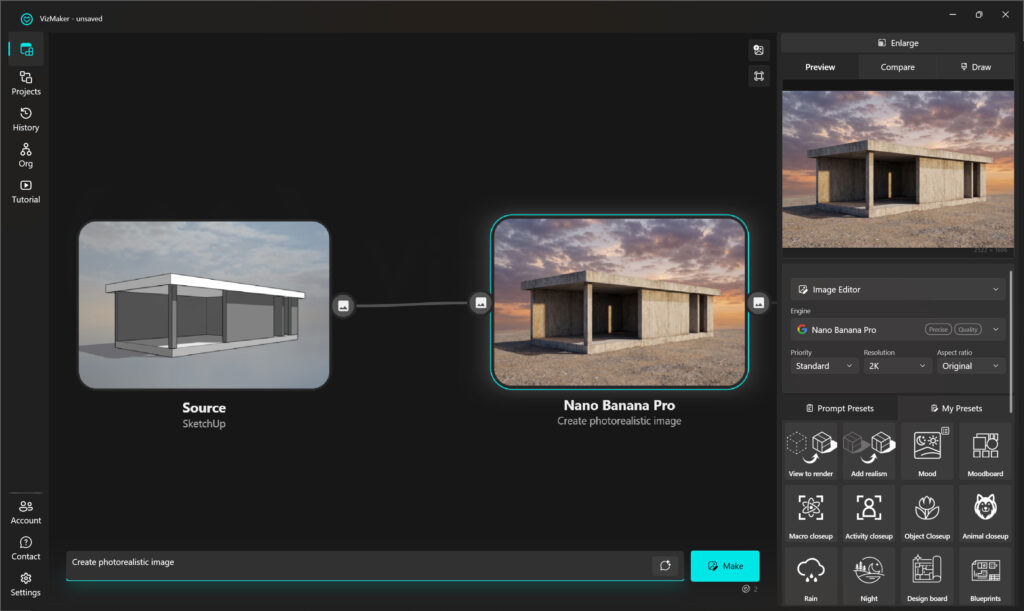Select the Design board preset
This screenshot has width=1024, height=611.
tap(927, 576)
